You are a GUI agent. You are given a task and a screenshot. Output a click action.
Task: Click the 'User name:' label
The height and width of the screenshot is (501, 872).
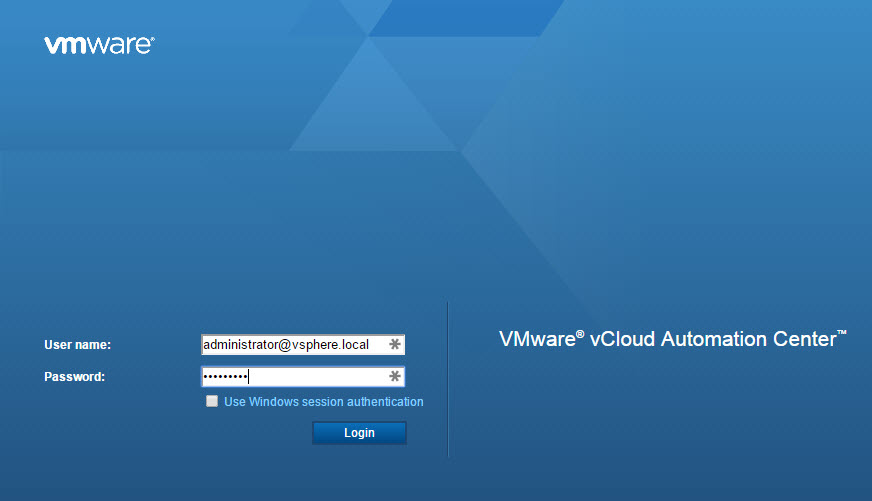(x=77, y=345)
